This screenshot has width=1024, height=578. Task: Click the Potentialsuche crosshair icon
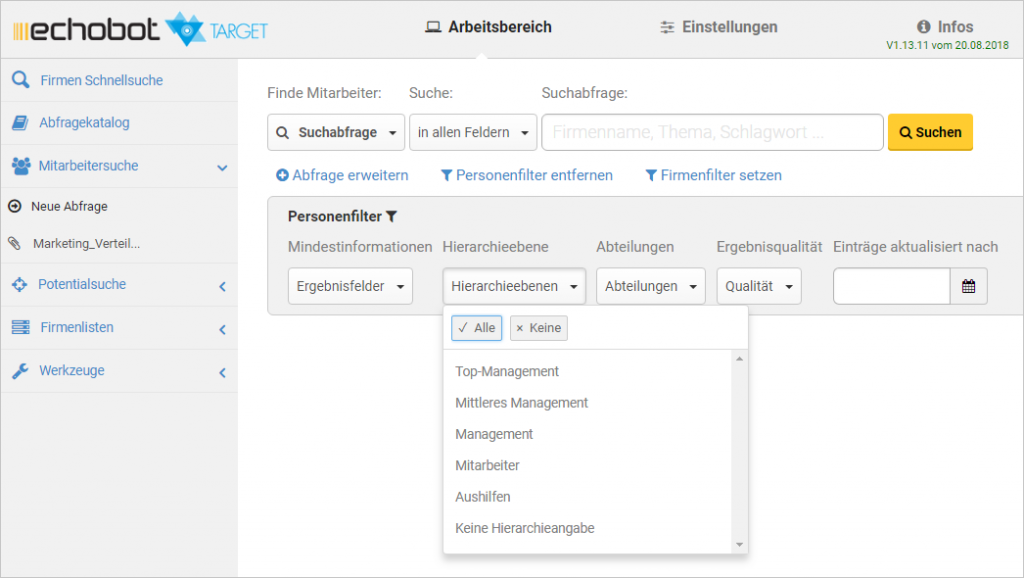[20, 285]
